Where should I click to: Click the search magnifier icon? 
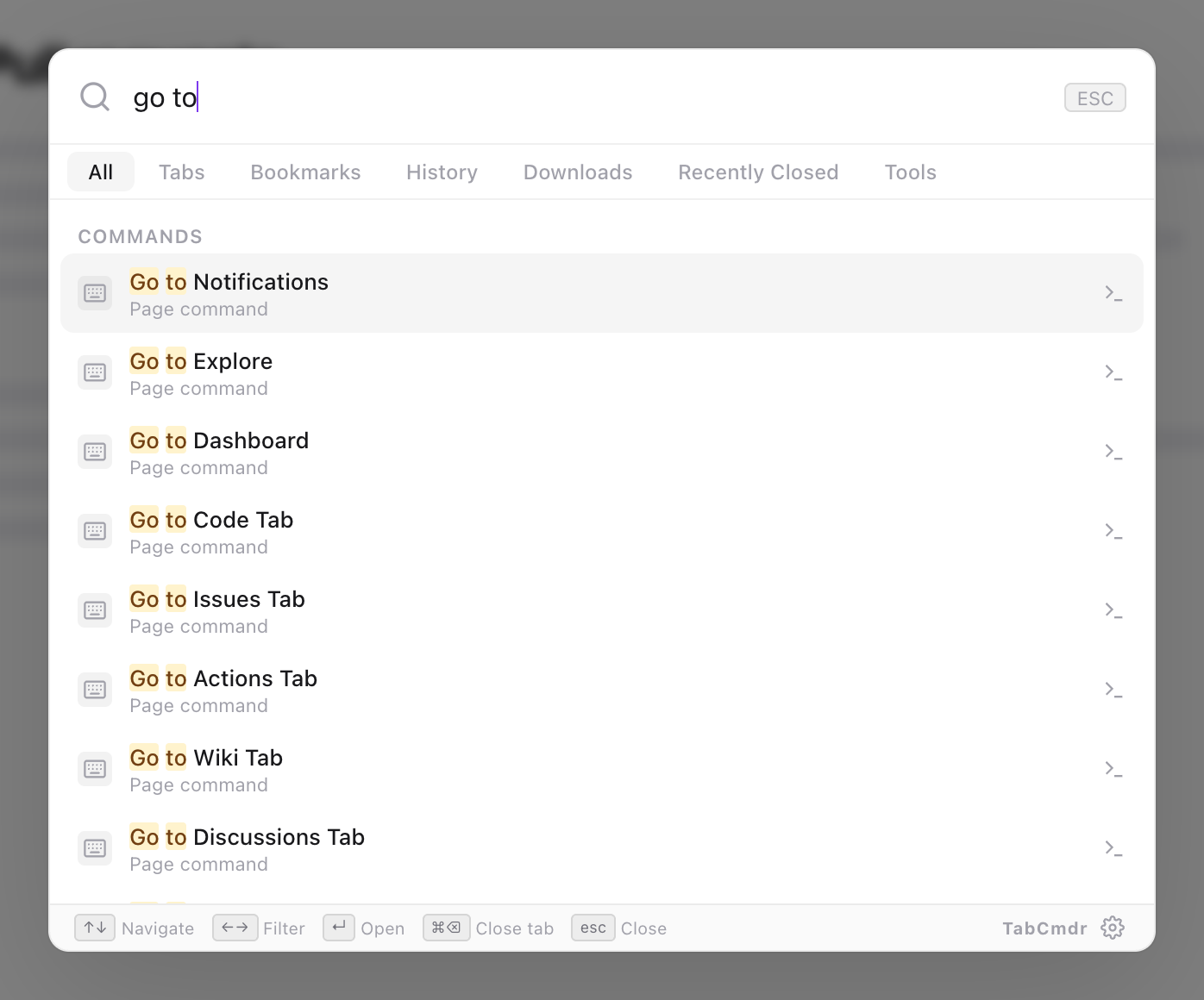coord(95,97)
